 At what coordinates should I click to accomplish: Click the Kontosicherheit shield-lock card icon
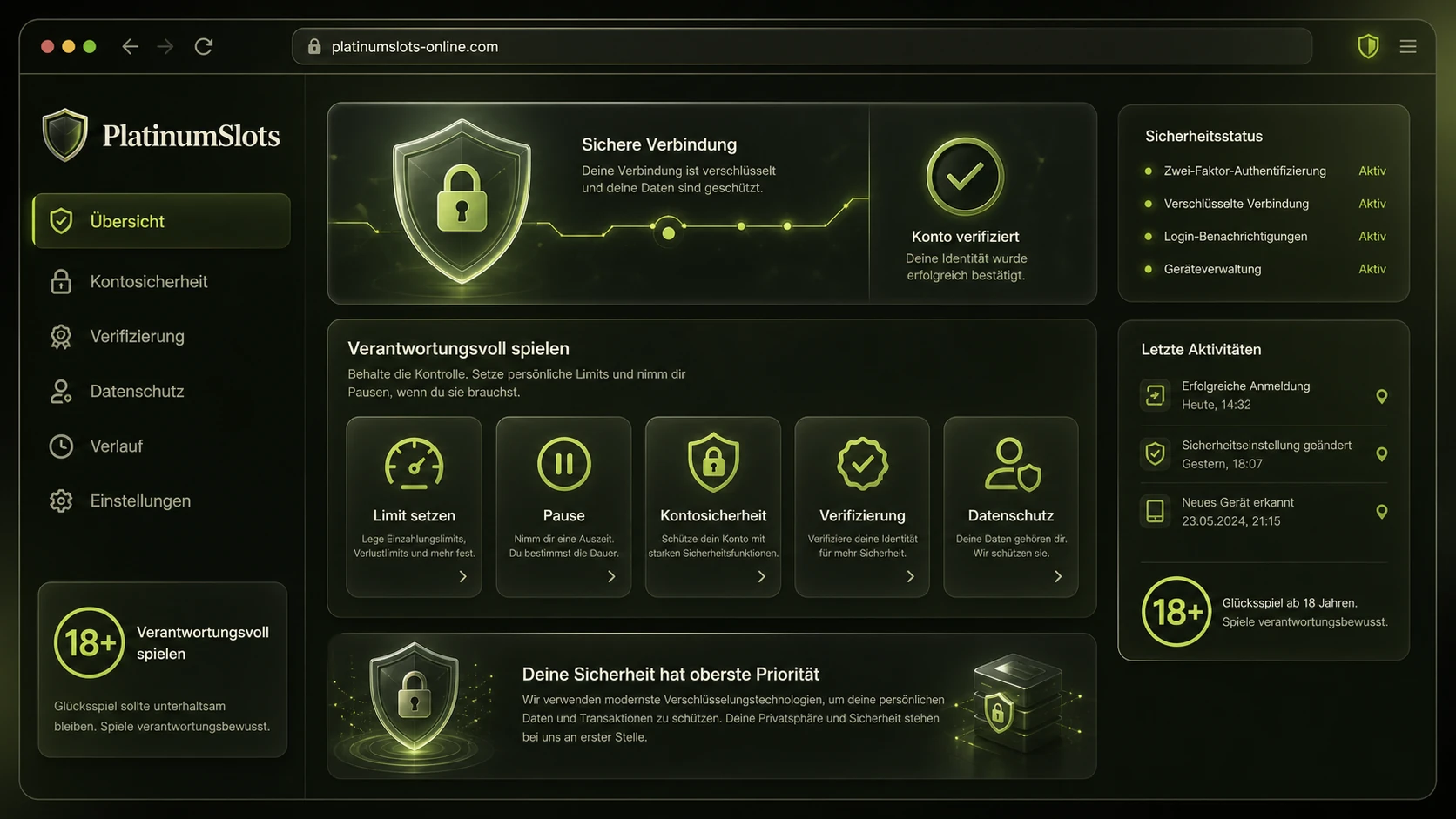click(713, 462)
